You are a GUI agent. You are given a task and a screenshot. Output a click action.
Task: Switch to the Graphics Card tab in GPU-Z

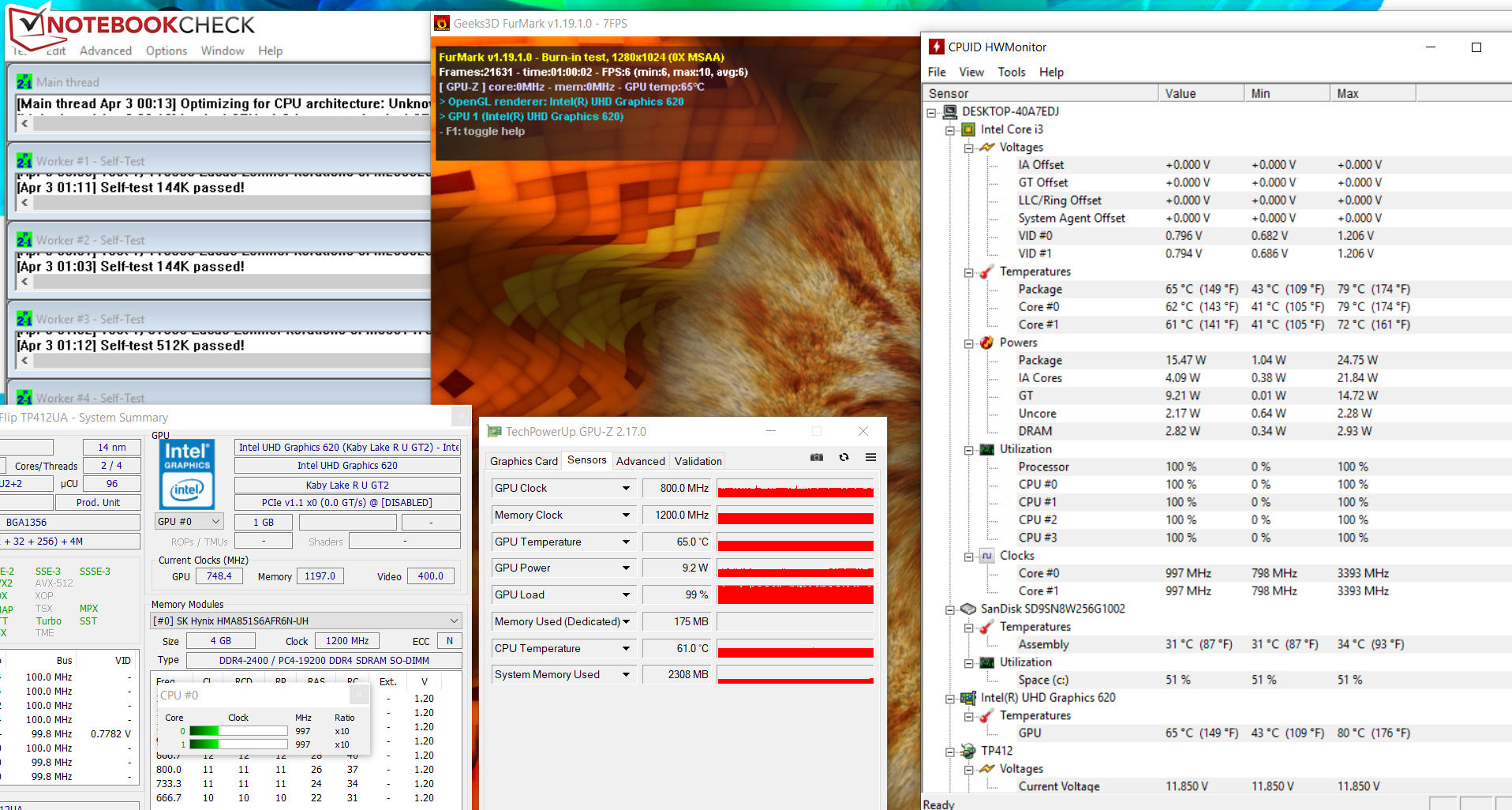pyautogui.click(x=524, y=461)
